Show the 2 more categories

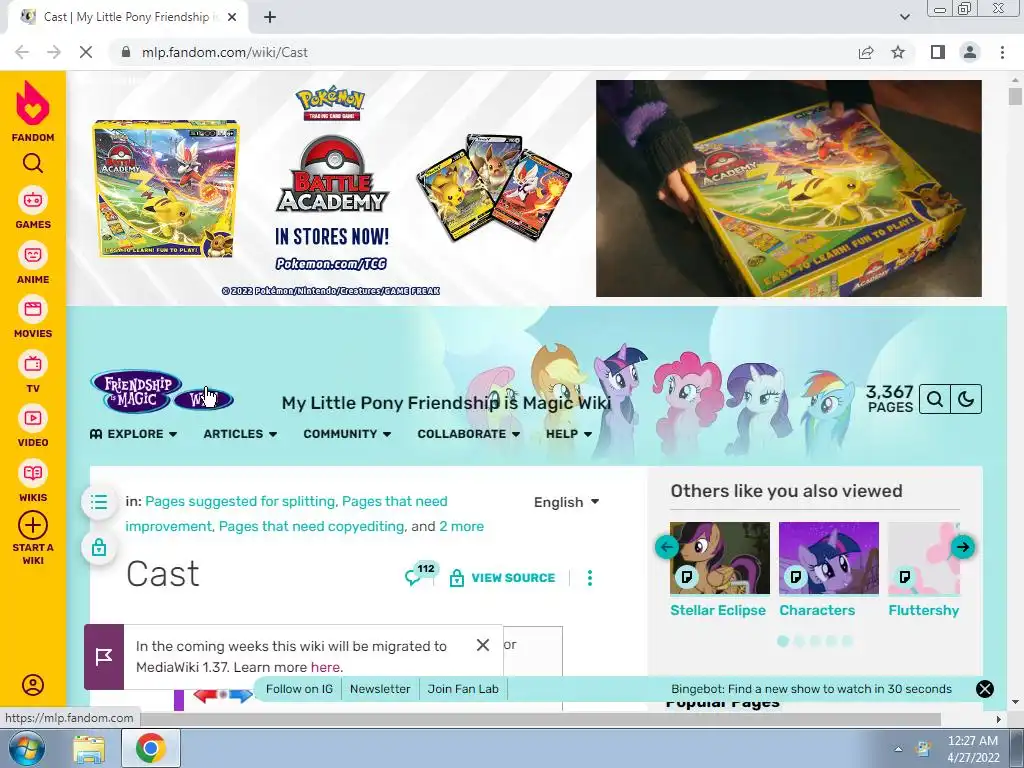click(462, 526)
